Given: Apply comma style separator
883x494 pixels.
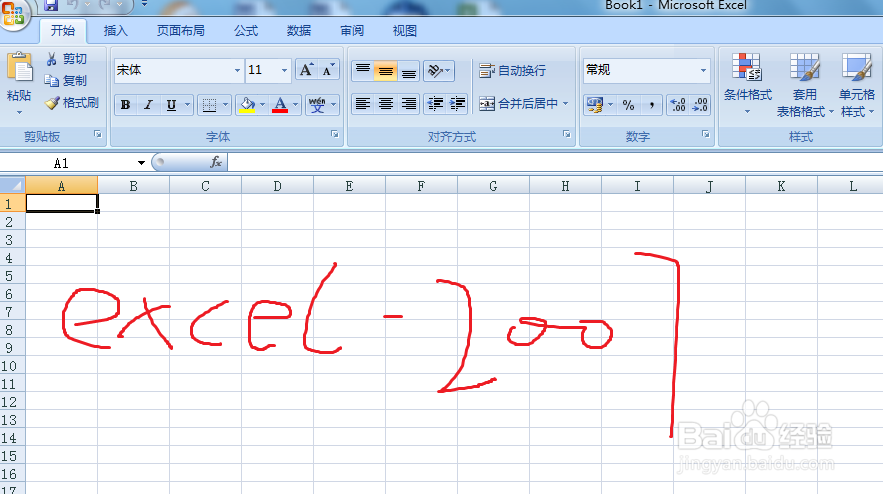Looking at the screenshot, I should pyautogui.click(x=652, y=105).
